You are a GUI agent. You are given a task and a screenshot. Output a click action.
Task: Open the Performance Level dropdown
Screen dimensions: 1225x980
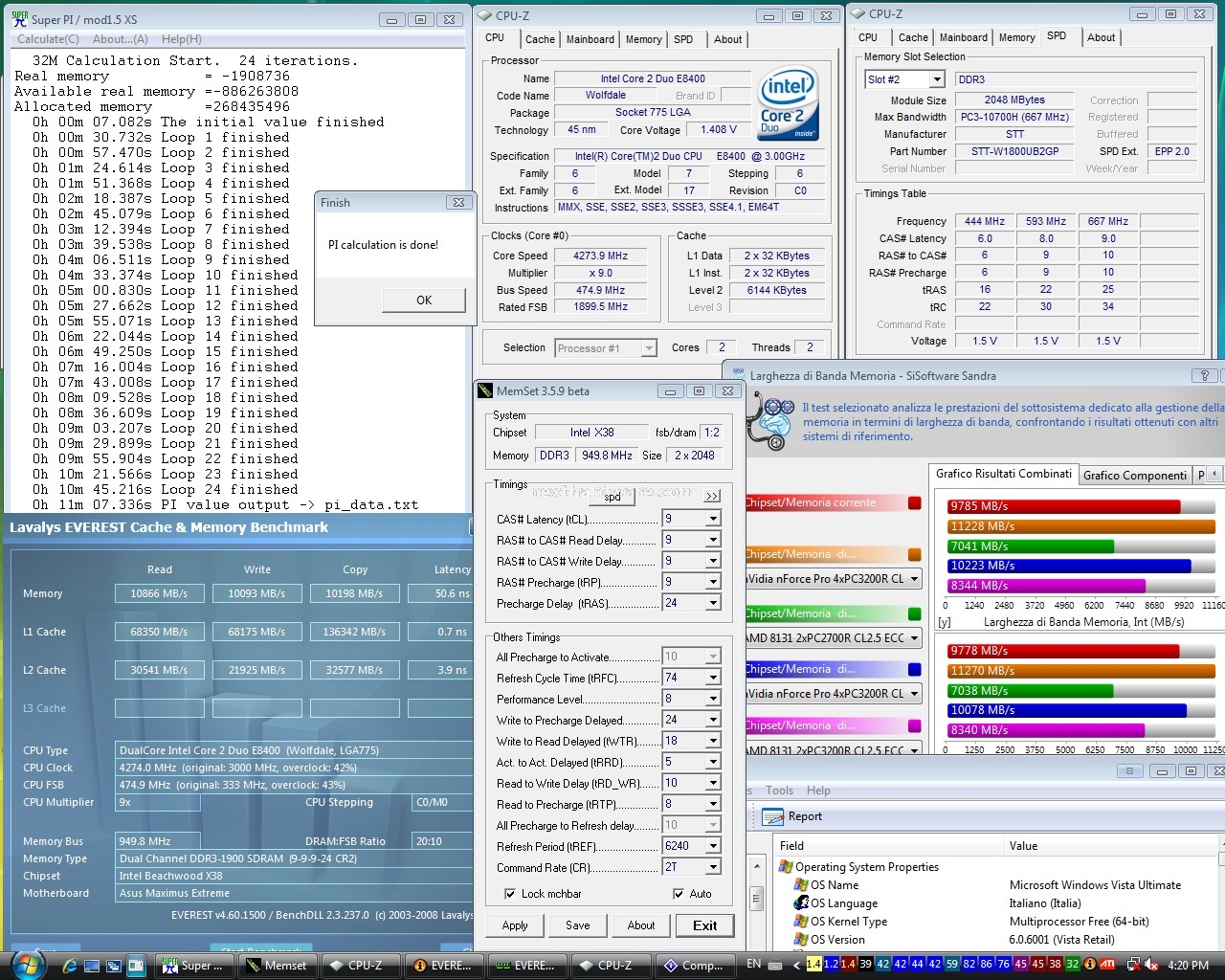click(713, 699)
